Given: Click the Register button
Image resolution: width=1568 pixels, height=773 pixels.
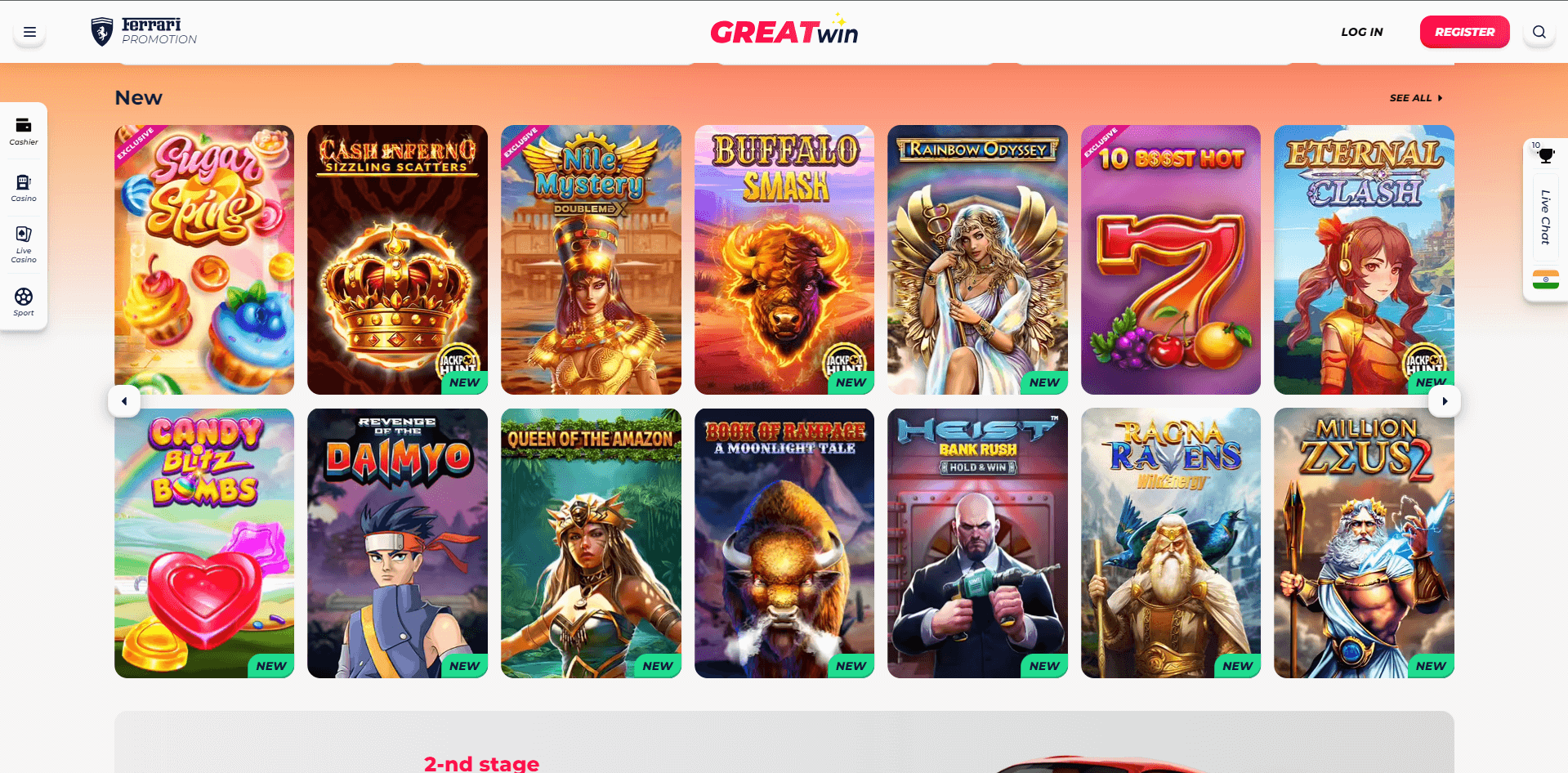Looking at the screenshot, I should [1465, 32].
